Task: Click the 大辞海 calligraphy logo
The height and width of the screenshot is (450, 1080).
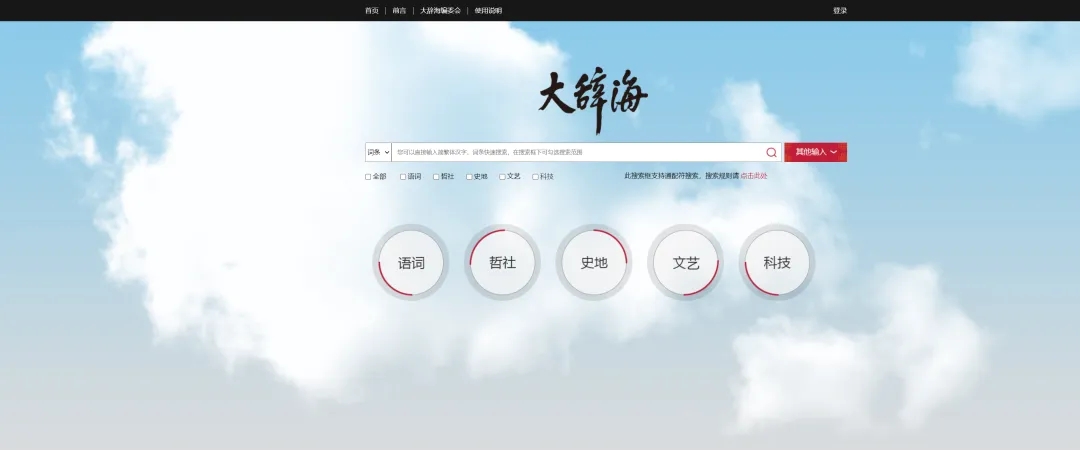Action: click(x=593, y=100)
